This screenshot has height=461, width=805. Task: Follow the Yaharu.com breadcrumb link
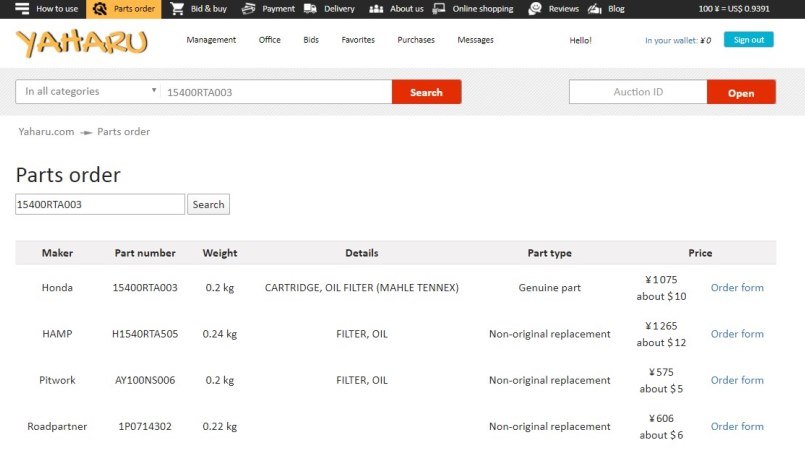coord(46,132)
